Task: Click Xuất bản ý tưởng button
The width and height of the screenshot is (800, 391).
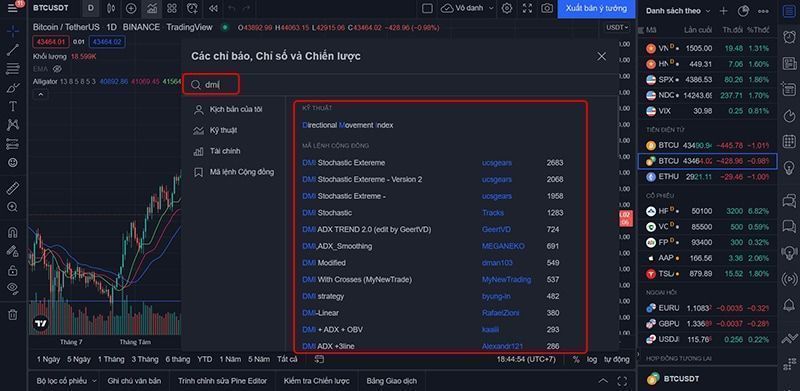Action: point(596,9)
